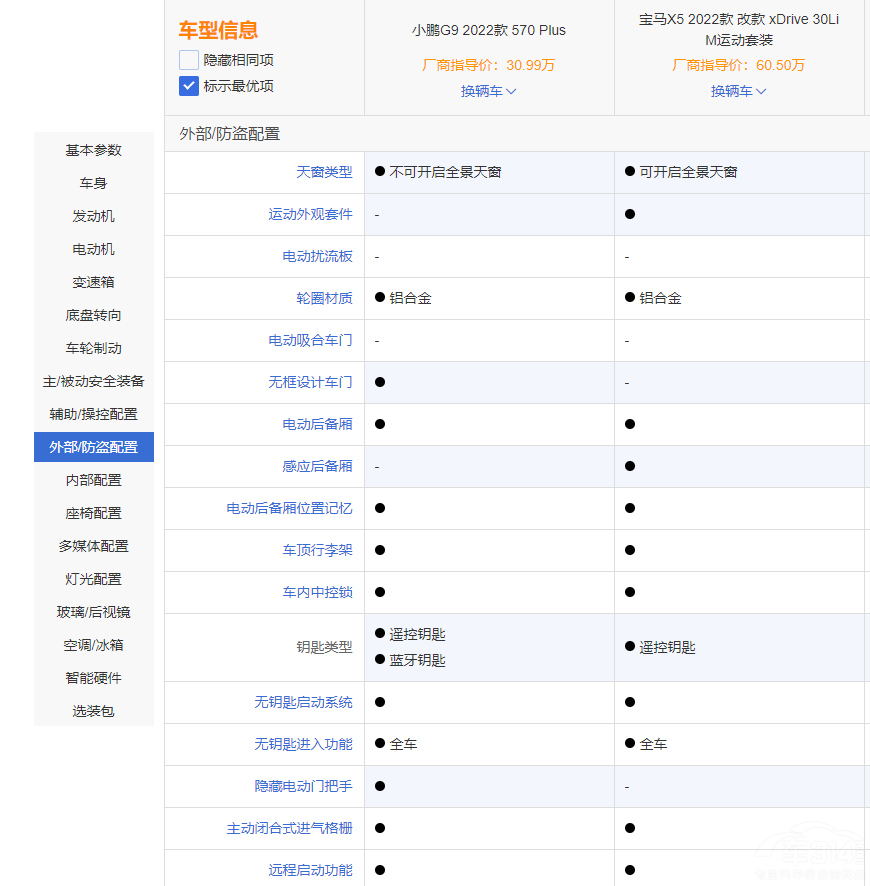This screenshot has width=870, height=886.
Task: Go to 发动机 section
Action: [94, 216]
